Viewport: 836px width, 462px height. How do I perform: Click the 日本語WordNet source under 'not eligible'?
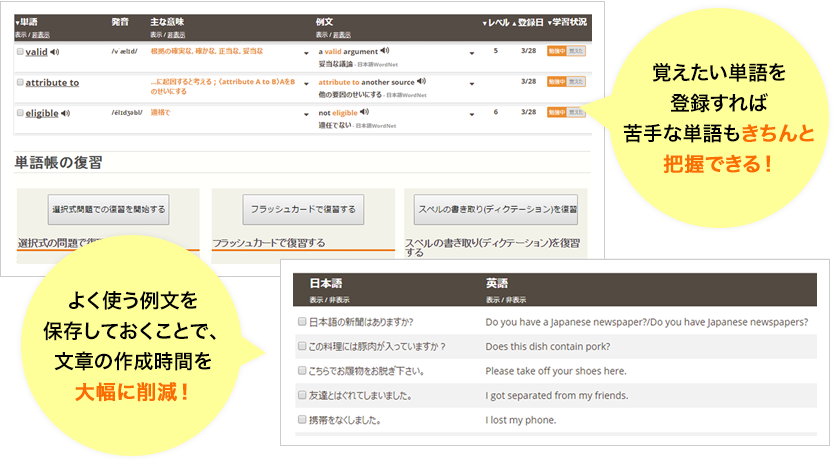click(x=376, y=126)
